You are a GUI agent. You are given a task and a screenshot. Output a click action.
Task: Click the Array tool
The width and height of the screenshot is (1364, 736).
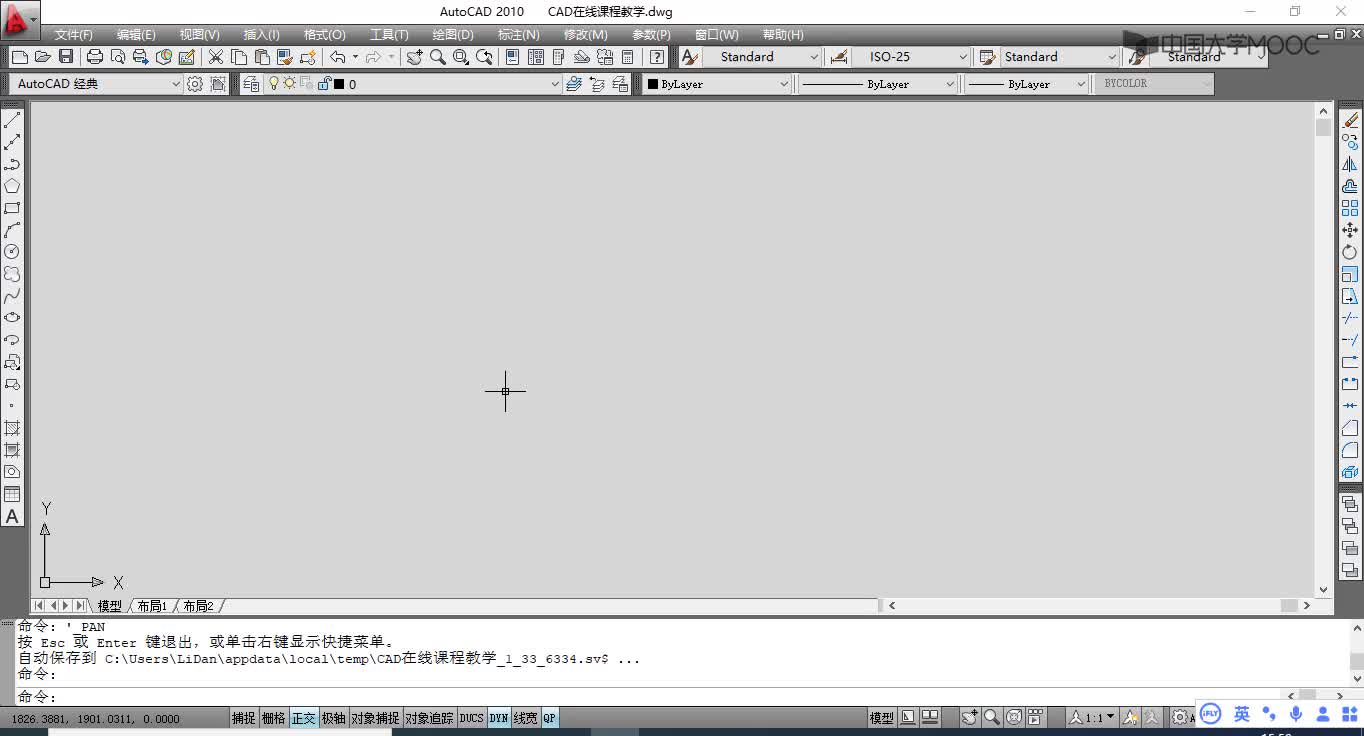coord(1350,208)
